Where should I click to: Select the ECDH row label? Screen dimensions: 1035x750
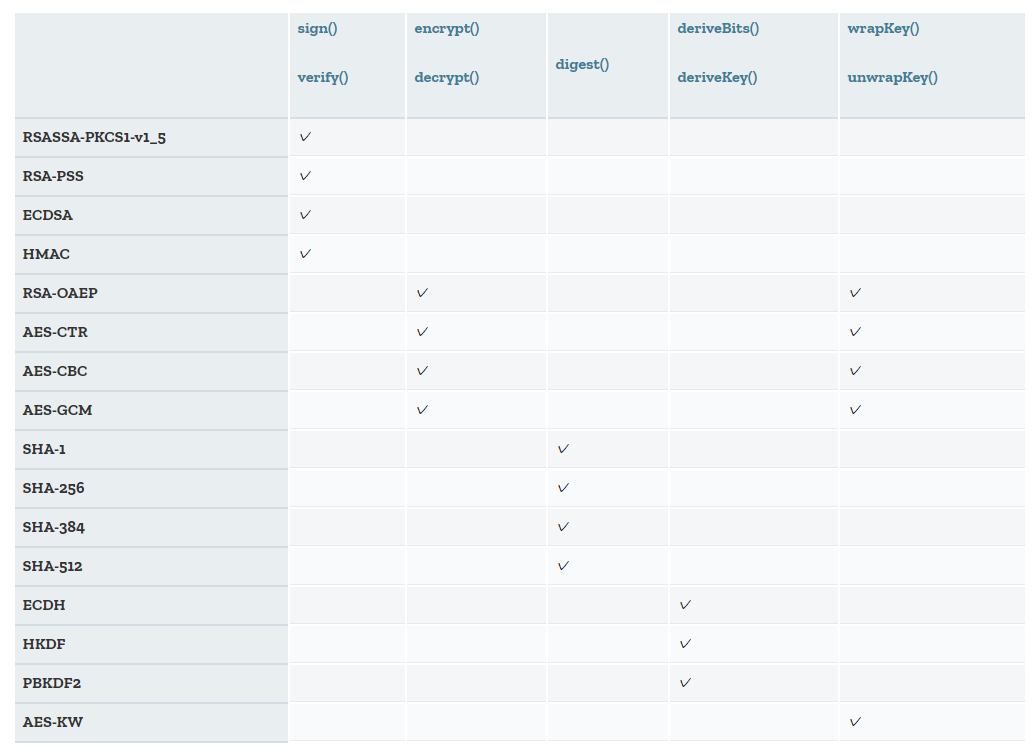click(44, 605)
